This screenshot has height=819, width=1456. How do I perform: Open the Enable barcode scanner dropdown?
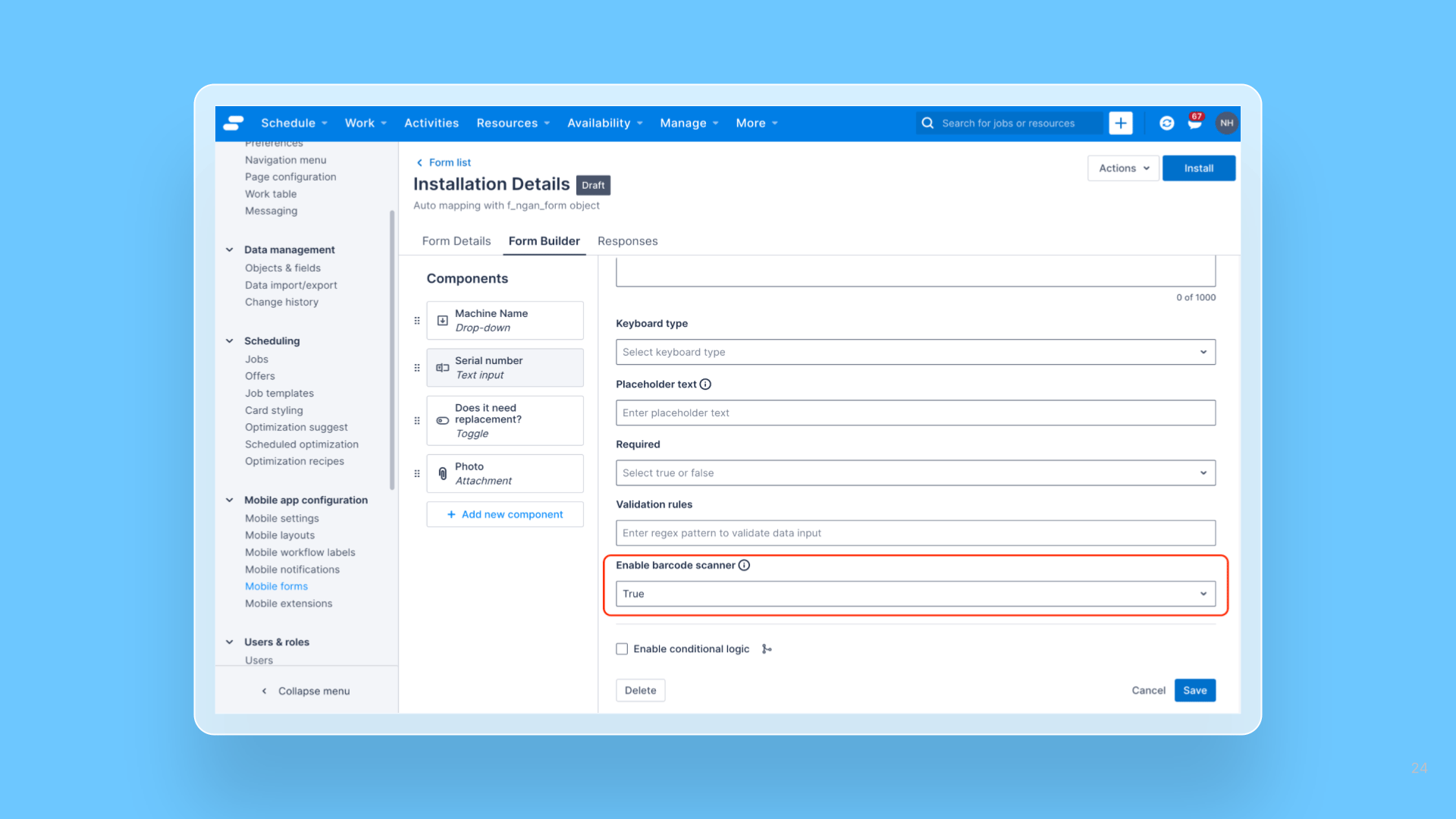coord(915,594)
